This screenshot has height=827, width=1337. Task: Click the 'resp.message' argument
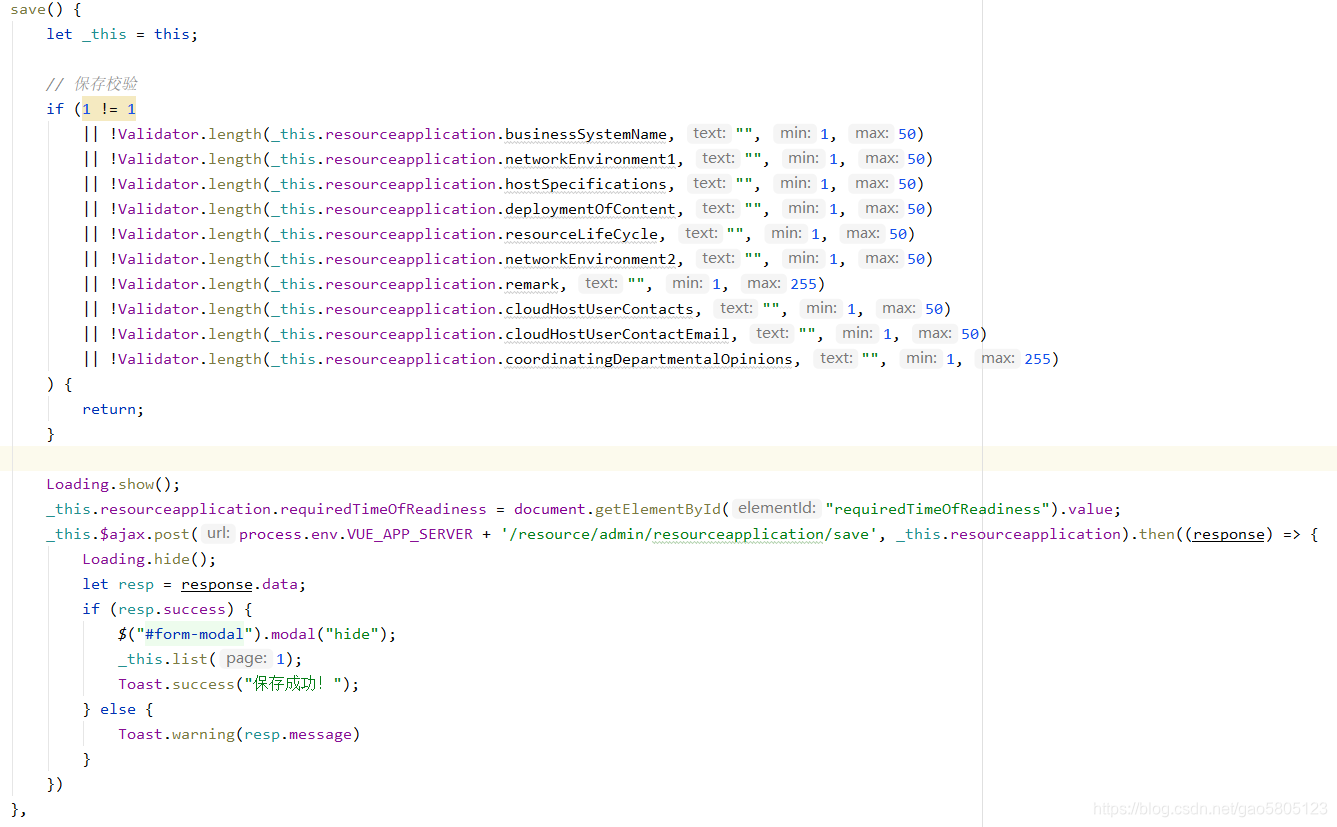click(297, 734)
